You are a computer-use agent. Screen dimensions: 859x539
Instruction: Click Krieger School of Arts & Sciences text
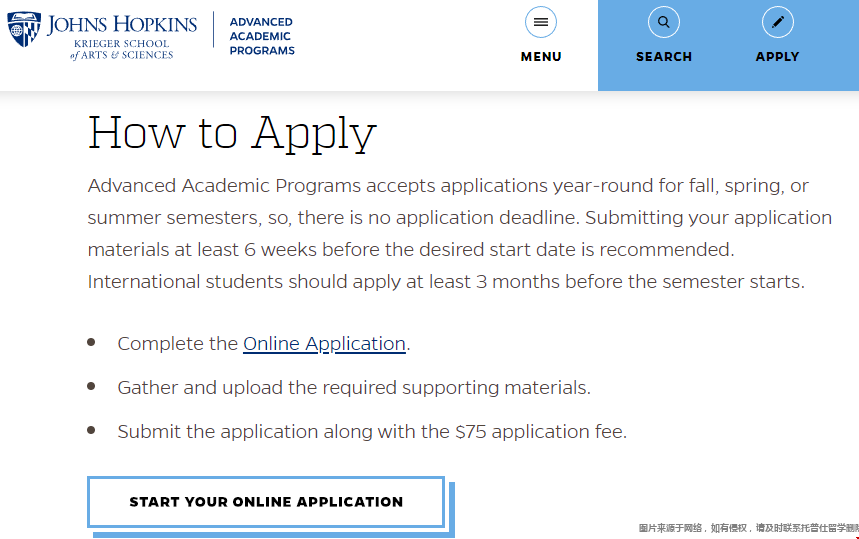pos(122,49)
